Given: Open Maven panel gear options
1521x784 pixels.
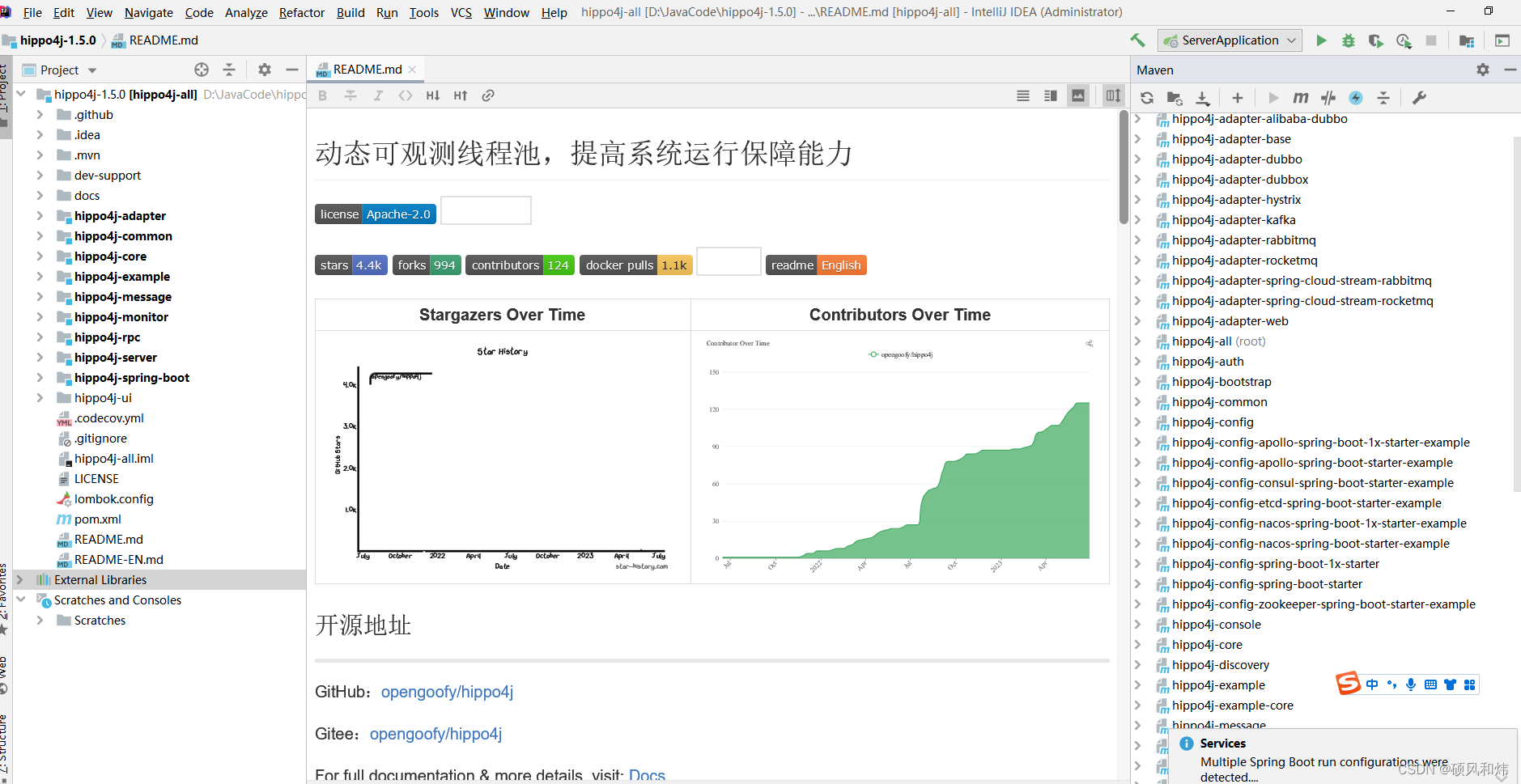Looking at the screenshot, I should pos(1483,70).
